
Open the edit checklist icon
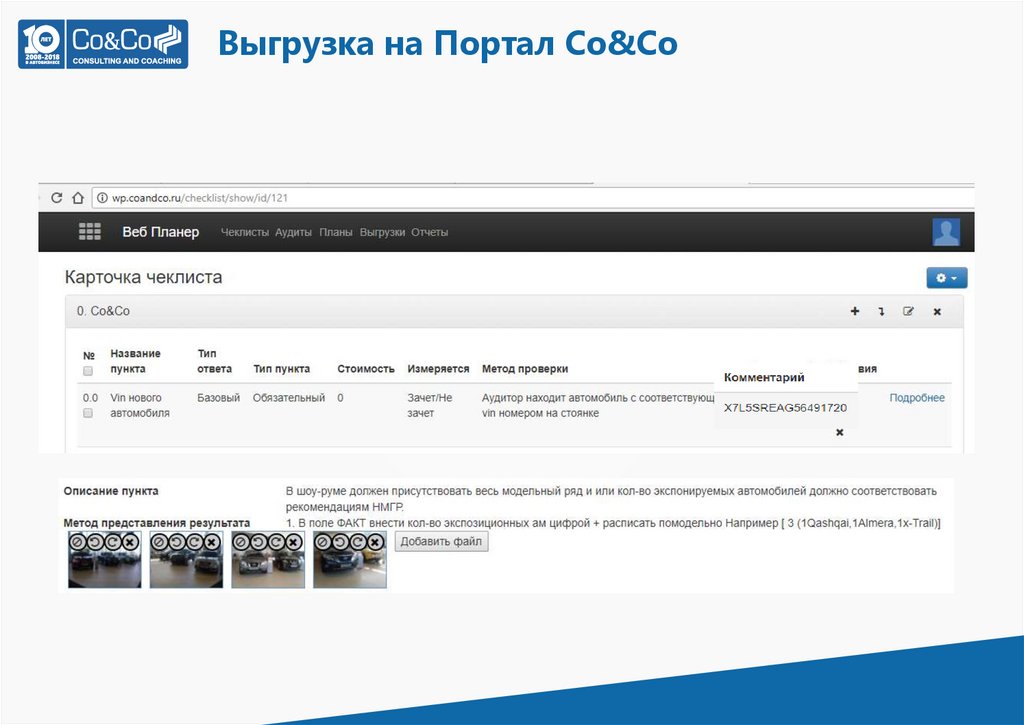[908, 311]
